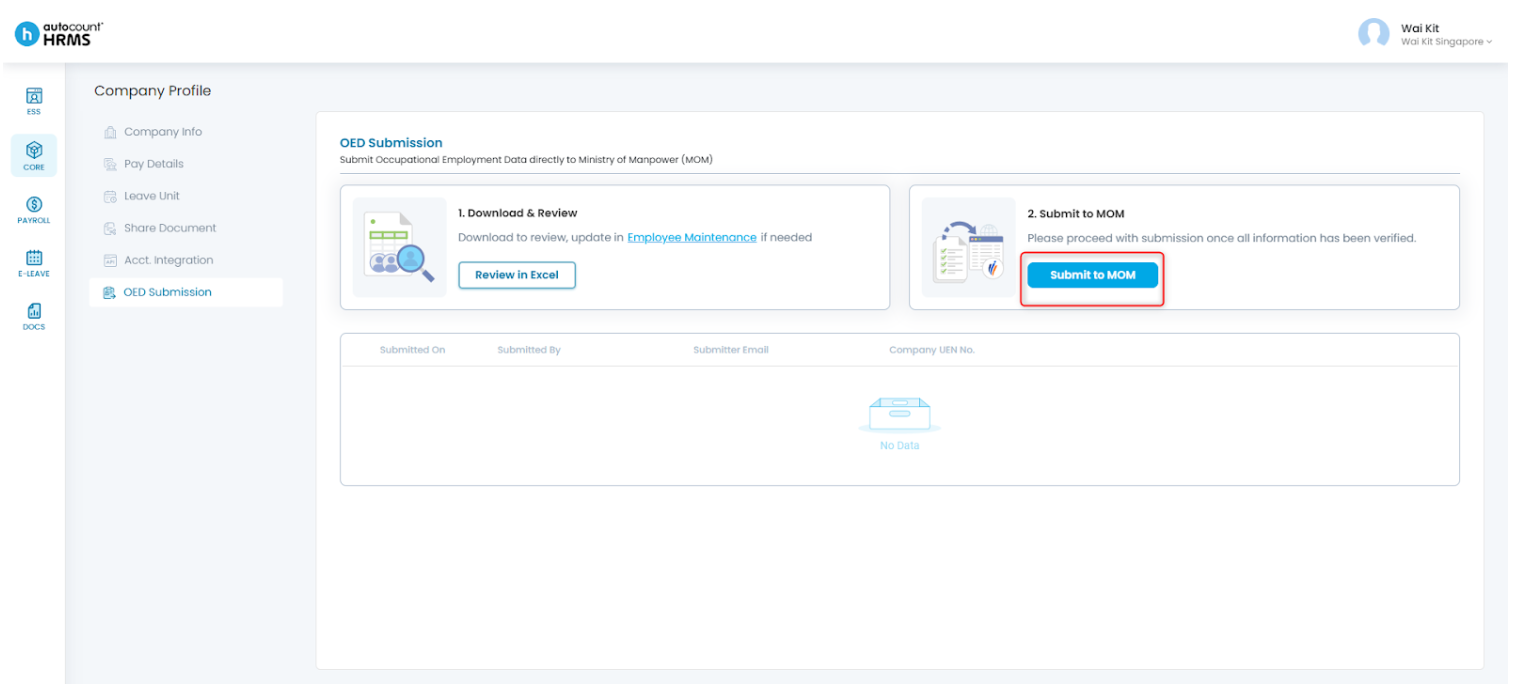Expand the Wai Kit Singapore company dropdown
The height and width of the screenshot is (684, 1521).
(x=1446, y=42)
